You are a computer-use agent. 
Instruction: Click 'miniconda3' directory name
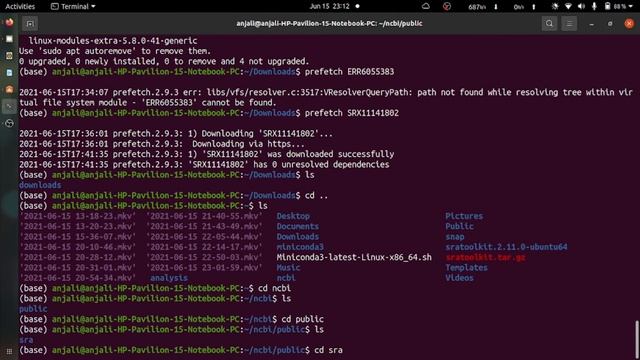tap(300, 247)
